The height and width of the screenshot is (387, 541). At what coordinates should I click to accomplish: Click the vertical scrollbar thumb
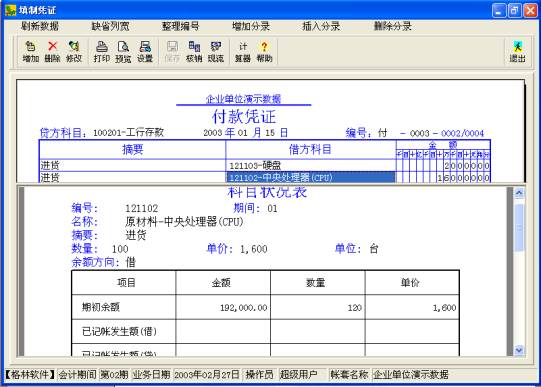point(519,228)
